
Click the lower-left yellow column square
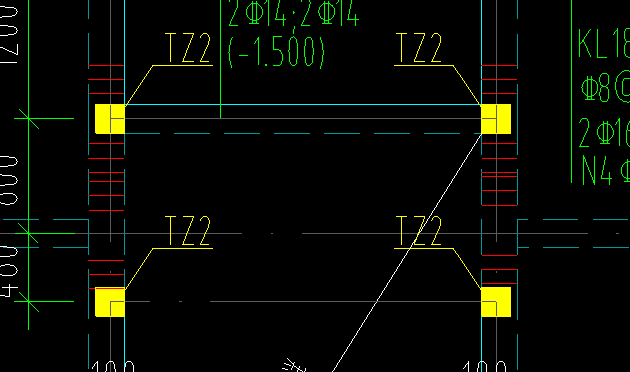coord(110,302)
